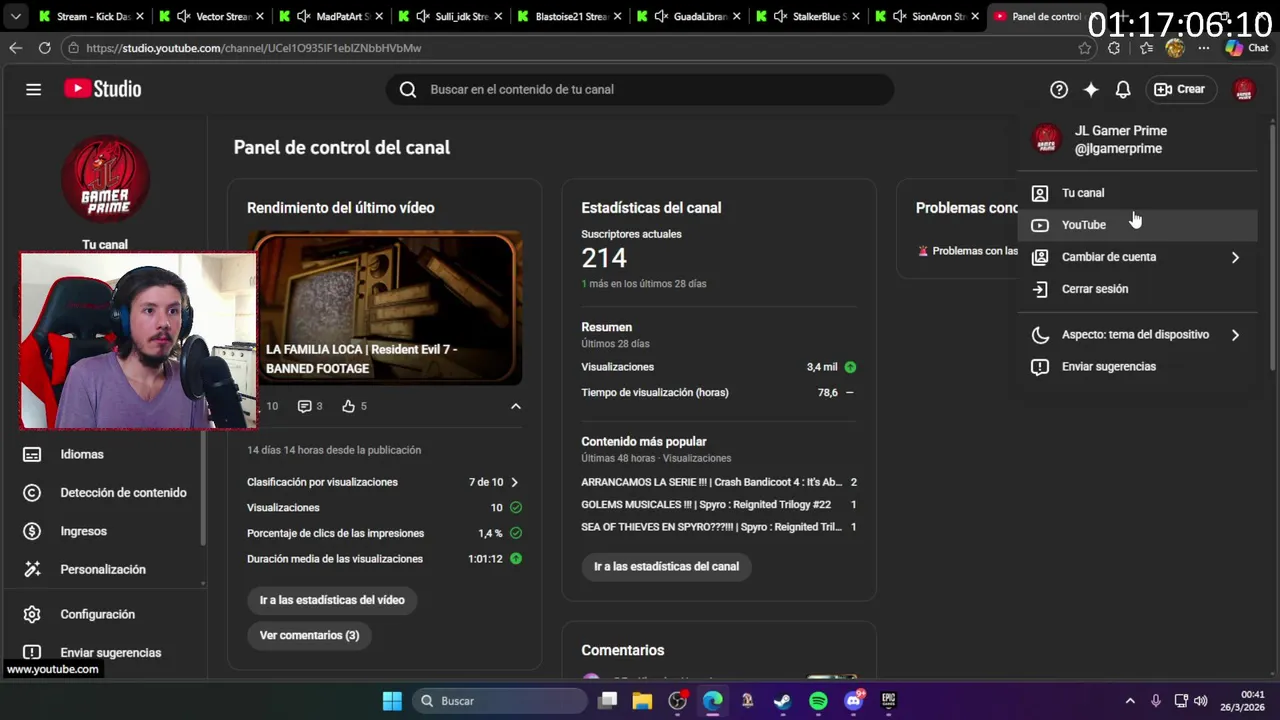Image resolution: width=1280 pixels, height=720 pixels.
Task: Open the Help question mark icon
Action: pyautogui.click(x=1059, y=89)
